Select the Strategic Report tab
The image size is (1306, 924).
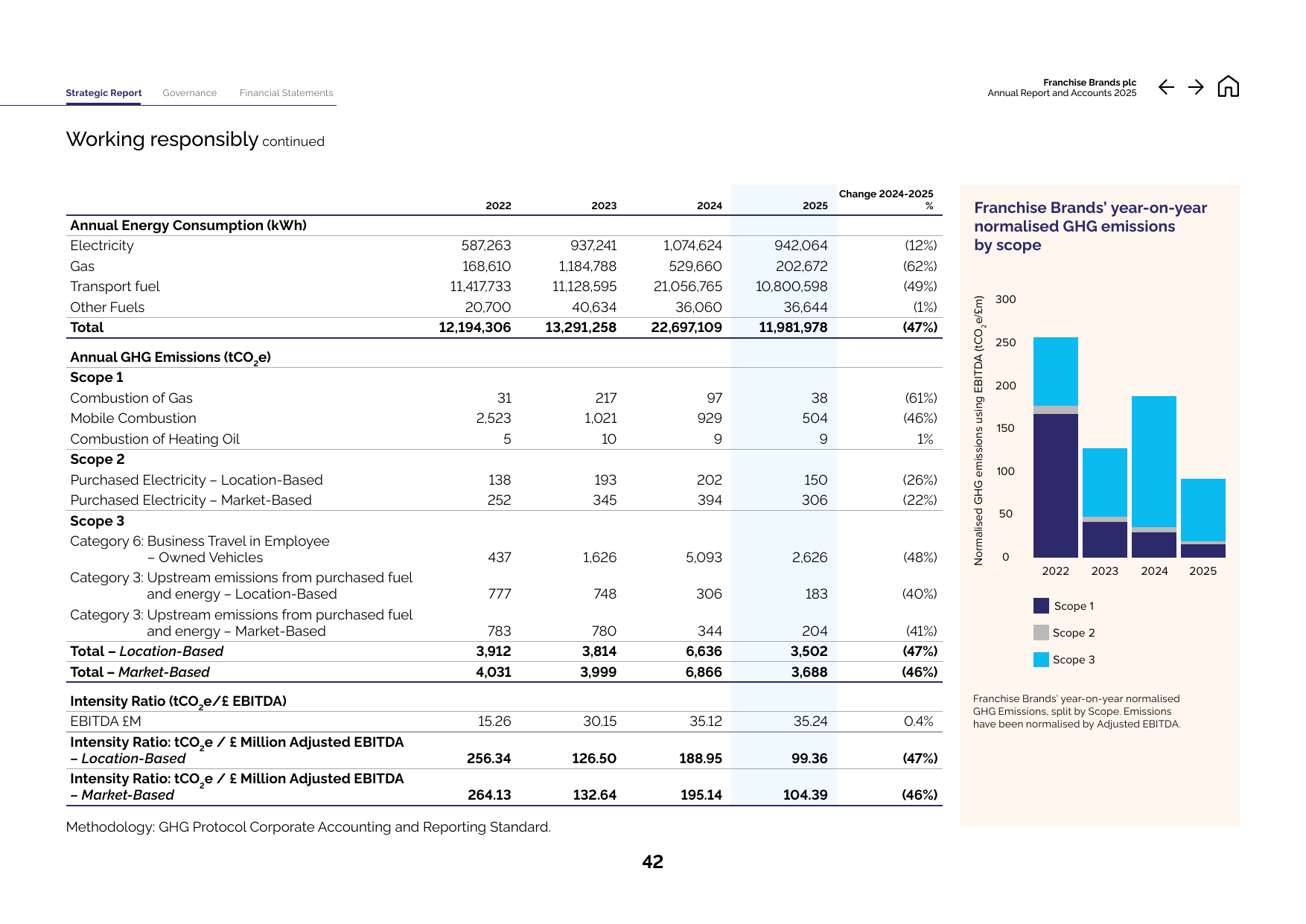[x=103, y=93]
